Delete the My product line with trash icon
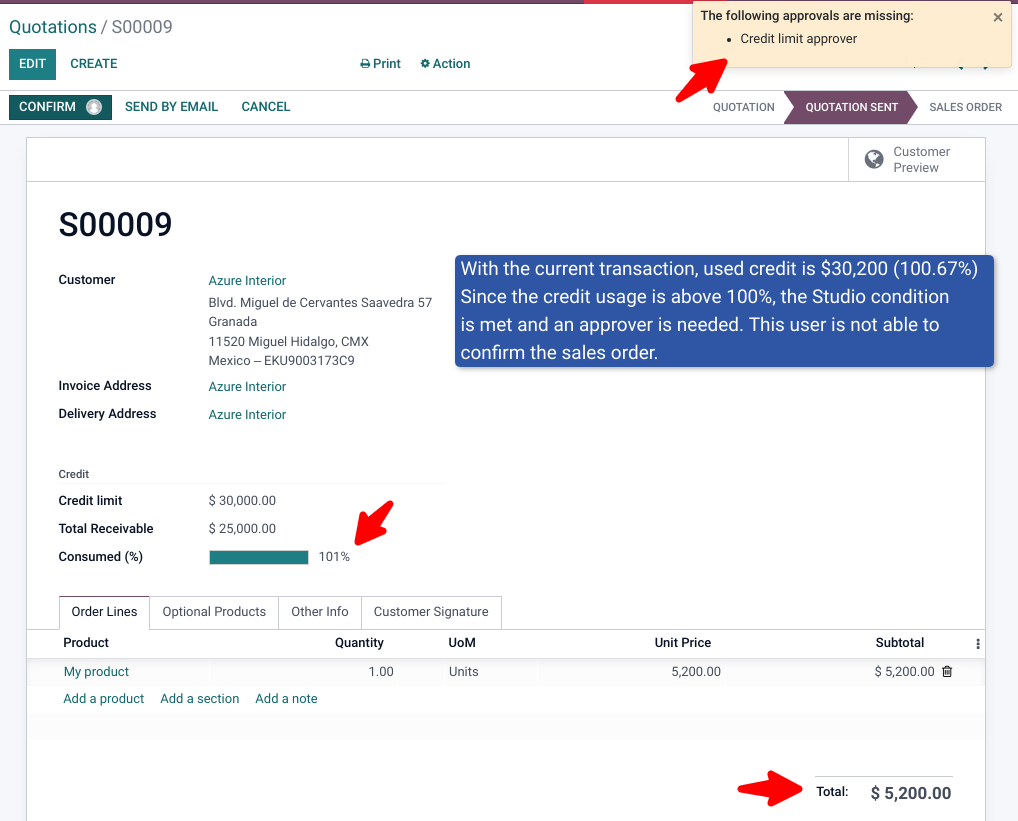 tap(946, 671)
